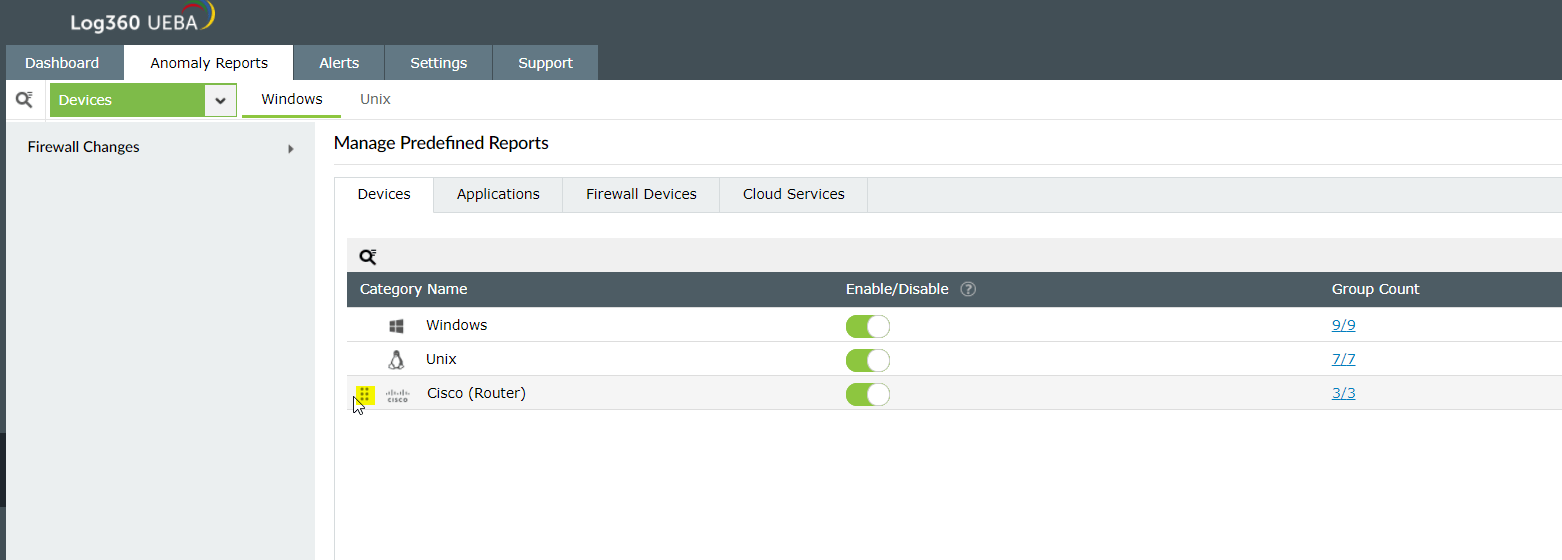Viewport: 1562px width, 560px height.
Task: Go to the Cloud Services tab
Action: (793, 194)
